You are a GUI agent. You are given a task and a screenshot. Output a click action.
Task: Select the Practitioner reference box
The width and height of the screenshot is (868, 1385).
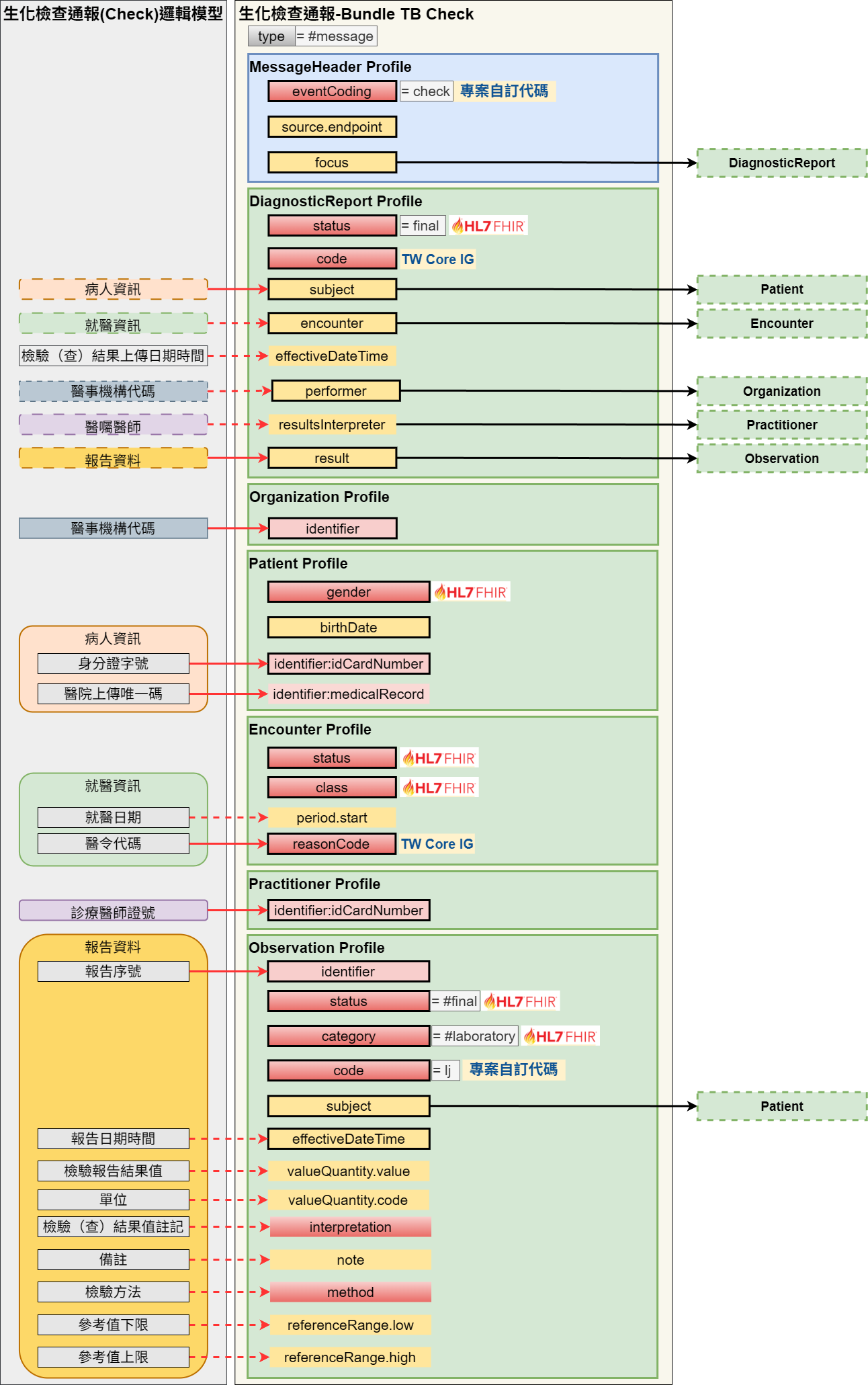point(782,425)
